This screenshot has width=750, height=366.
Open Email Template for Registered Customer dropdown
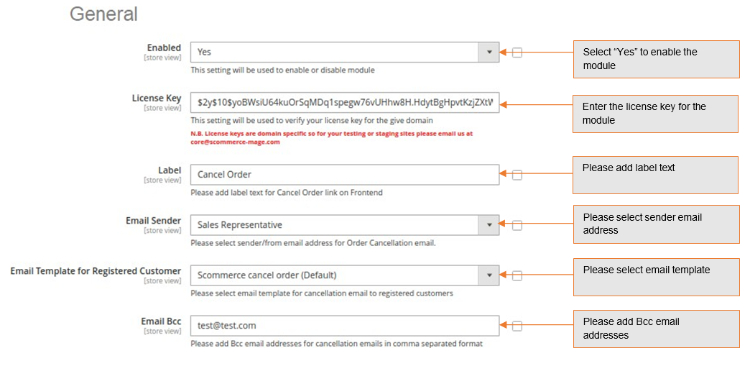point(489,276)
